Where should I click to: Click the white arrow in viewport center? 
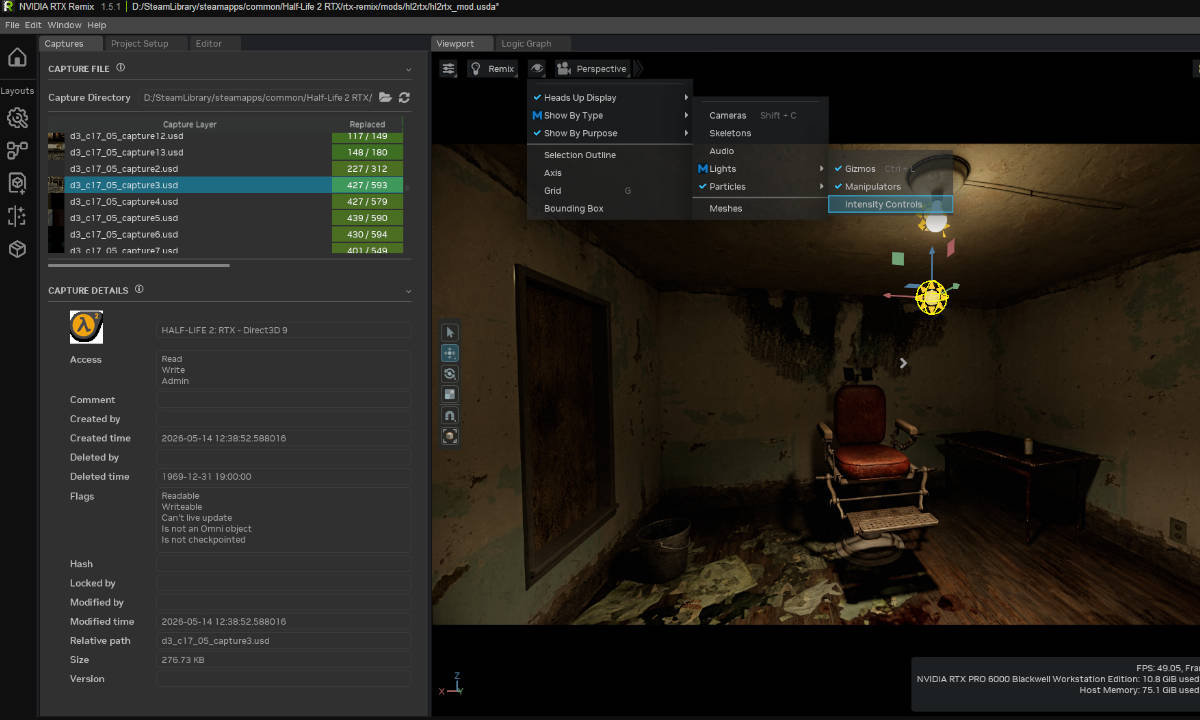(x=903, y=363)
